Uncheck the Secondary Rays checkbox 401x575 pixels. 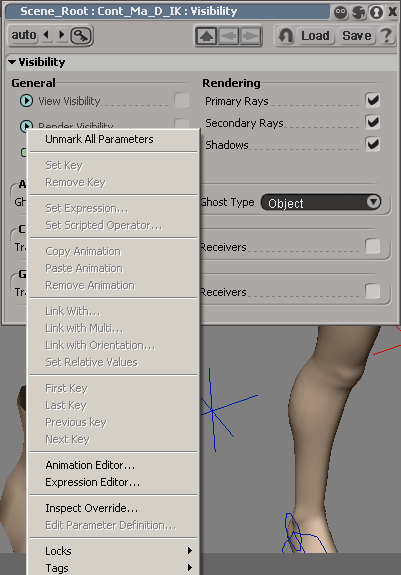pyautogui.click(x=372, y=122)
